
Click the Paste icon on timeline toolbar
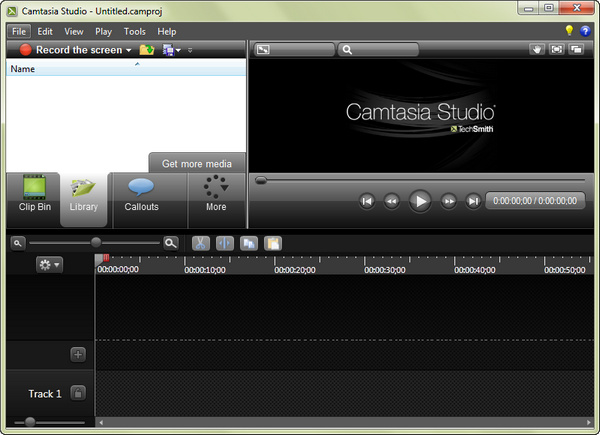click(x=273, y=242)
